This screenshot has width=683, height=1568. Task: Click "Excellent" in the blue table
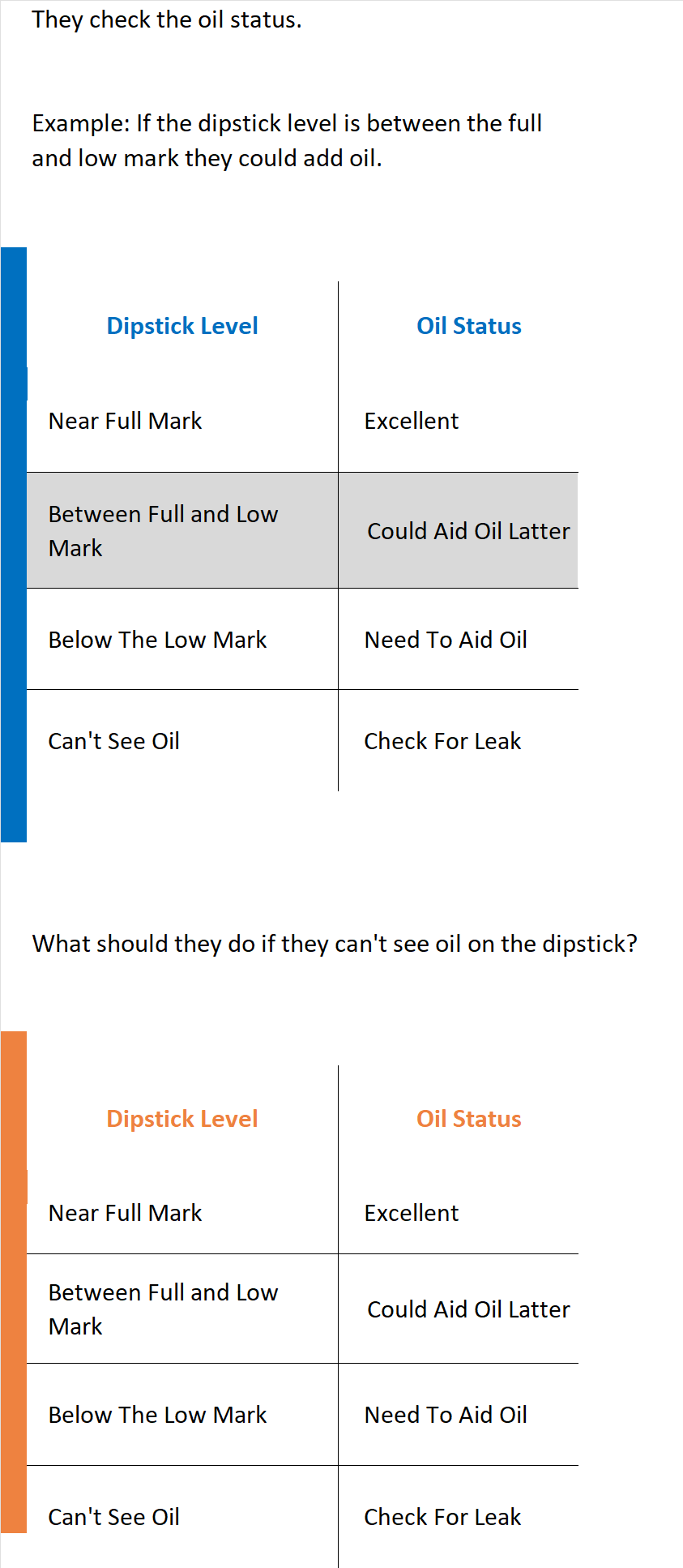point(411,421)
